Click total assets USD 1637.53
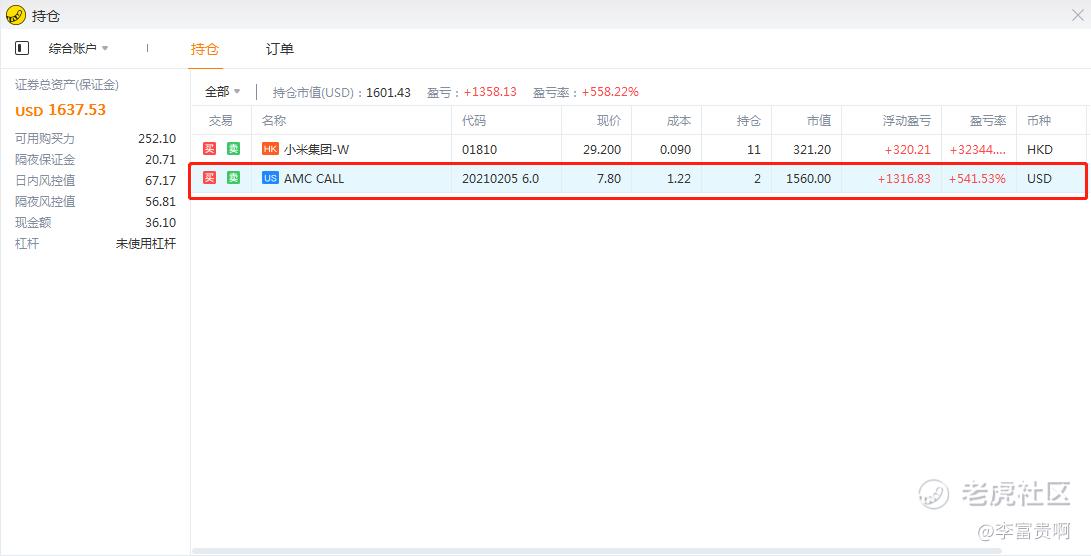The width and height of the screenshot is (1091, 556). pos(61,110)
